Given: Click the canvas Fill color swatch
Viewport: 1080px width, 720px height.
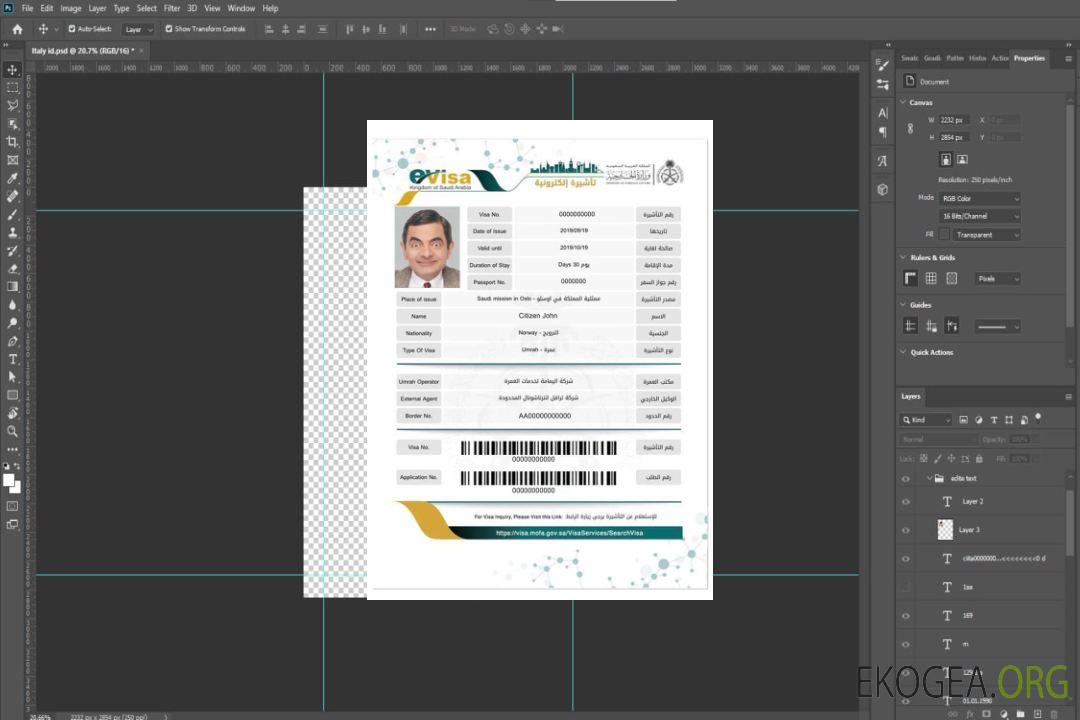Looking at the screenshot, I should coord(945,235).
